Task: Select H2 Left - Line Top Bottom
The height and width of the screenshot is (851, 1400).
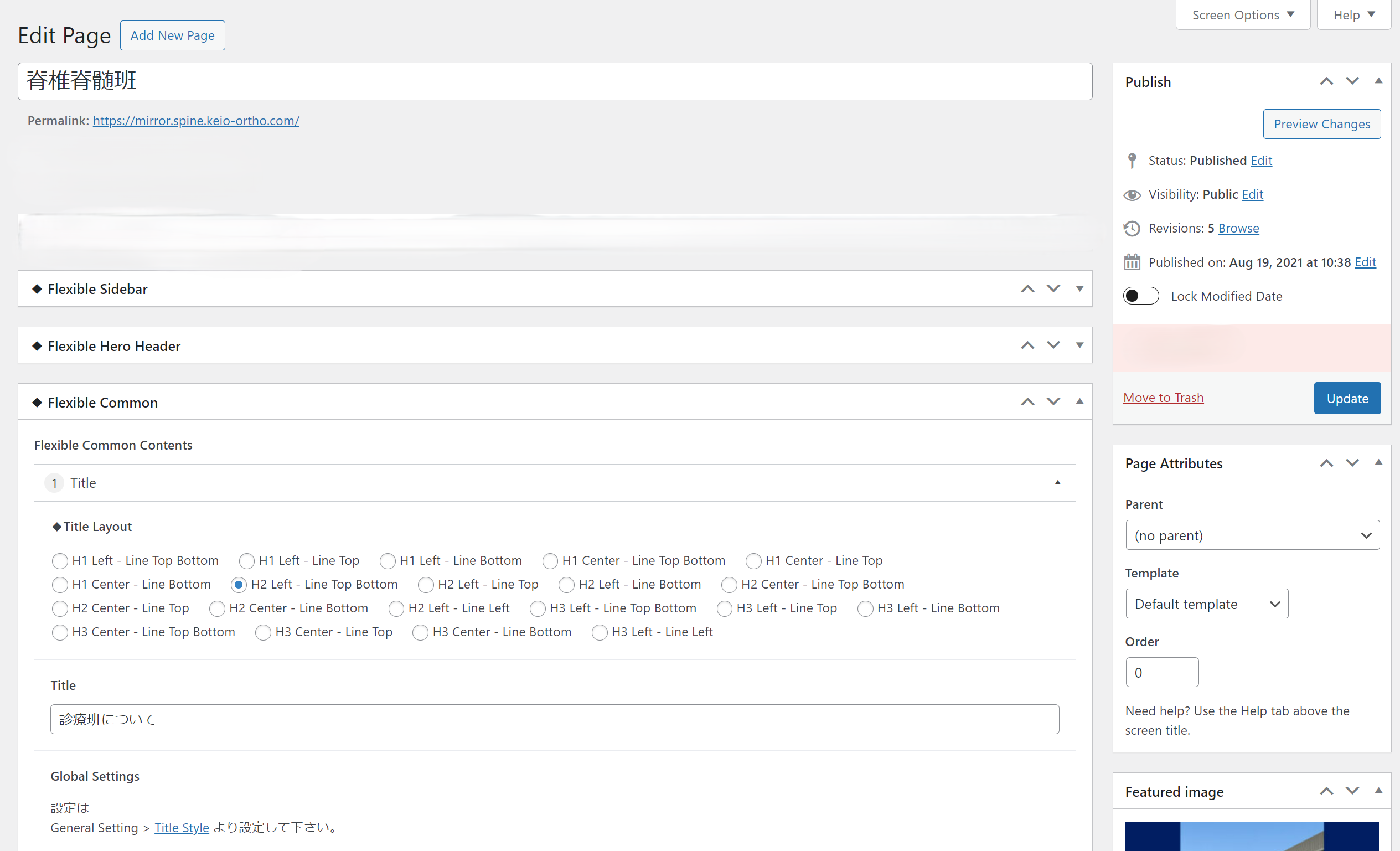Action: point(239,585)
